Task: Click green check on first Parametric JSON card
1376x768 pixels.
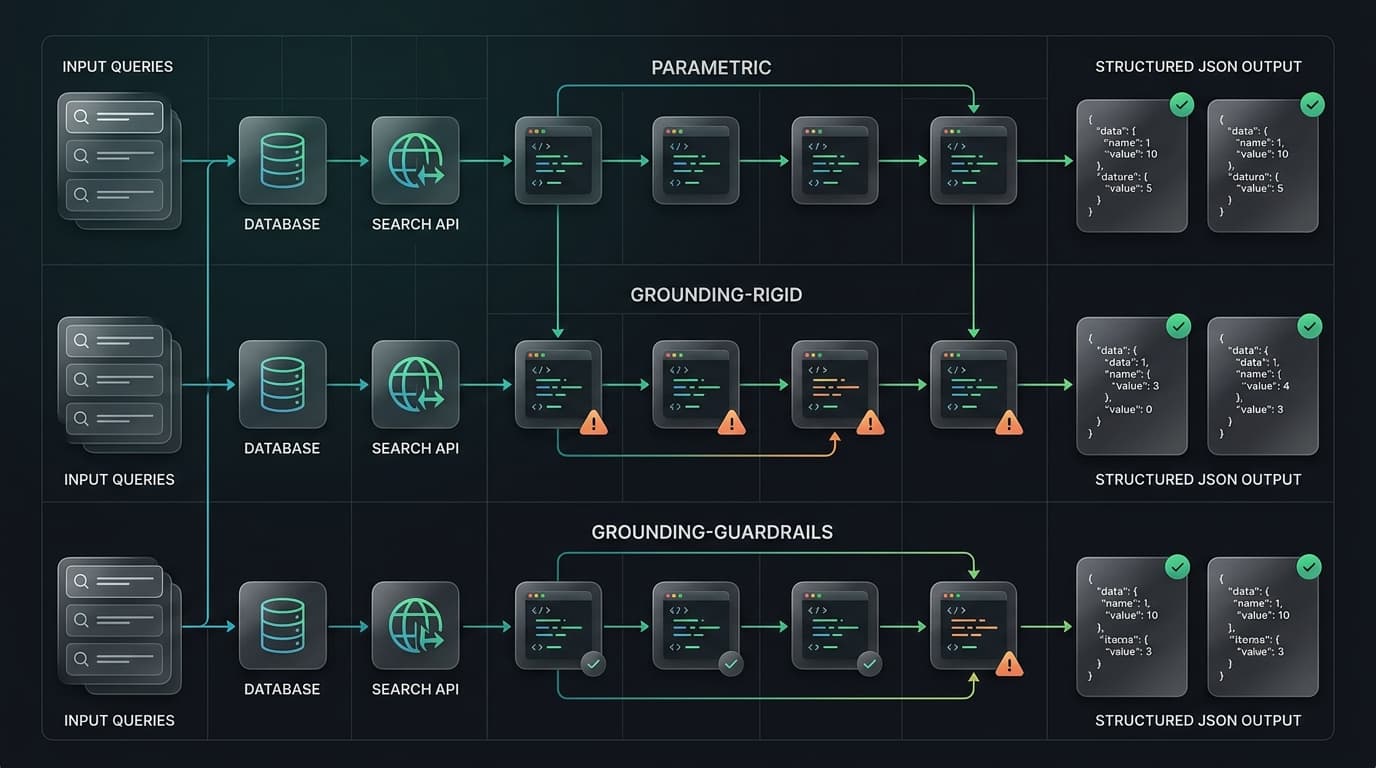Action: pyautogui.click(x=1182, y=104)
